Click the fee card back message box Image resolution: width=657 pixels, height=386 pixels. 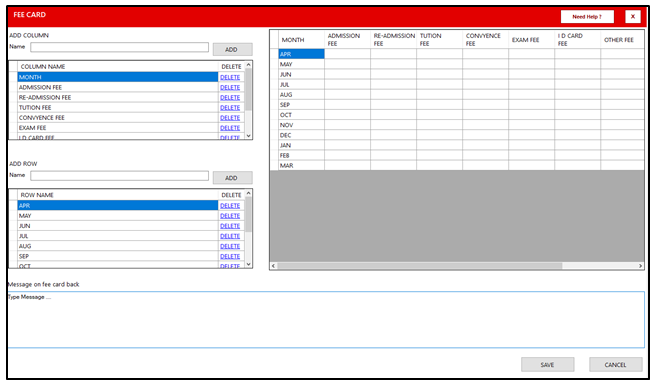[x=326, y=319]
